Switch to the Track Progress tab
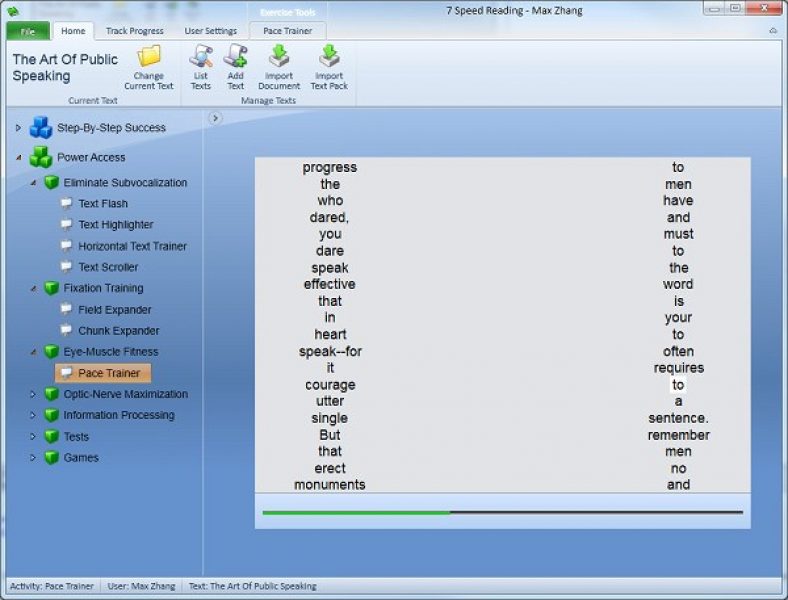788x600 pixels. point(134,31)
